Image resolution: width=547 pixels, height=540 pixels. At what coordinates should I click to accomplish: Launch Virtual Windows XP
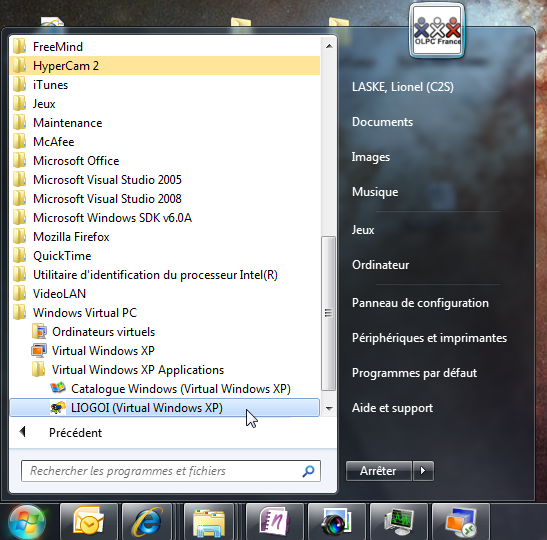coord(165,351)
